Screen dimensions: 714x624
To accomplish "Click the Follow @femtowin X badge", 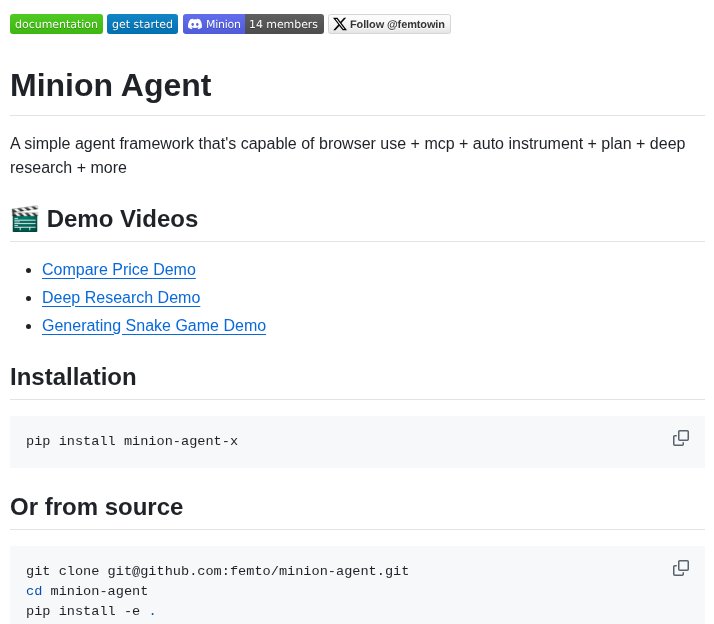I will tap(389, 24).
